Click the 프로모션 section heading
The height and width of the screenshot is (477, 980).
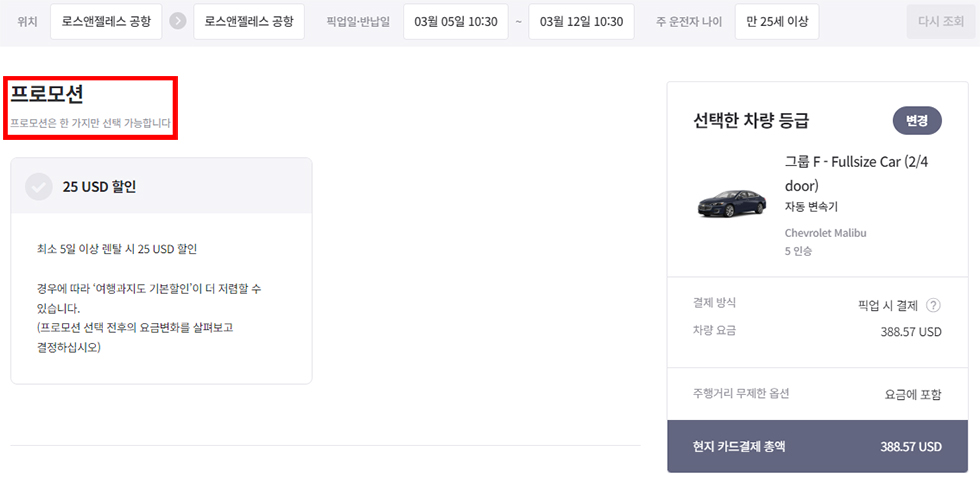[x=47, y=94]
